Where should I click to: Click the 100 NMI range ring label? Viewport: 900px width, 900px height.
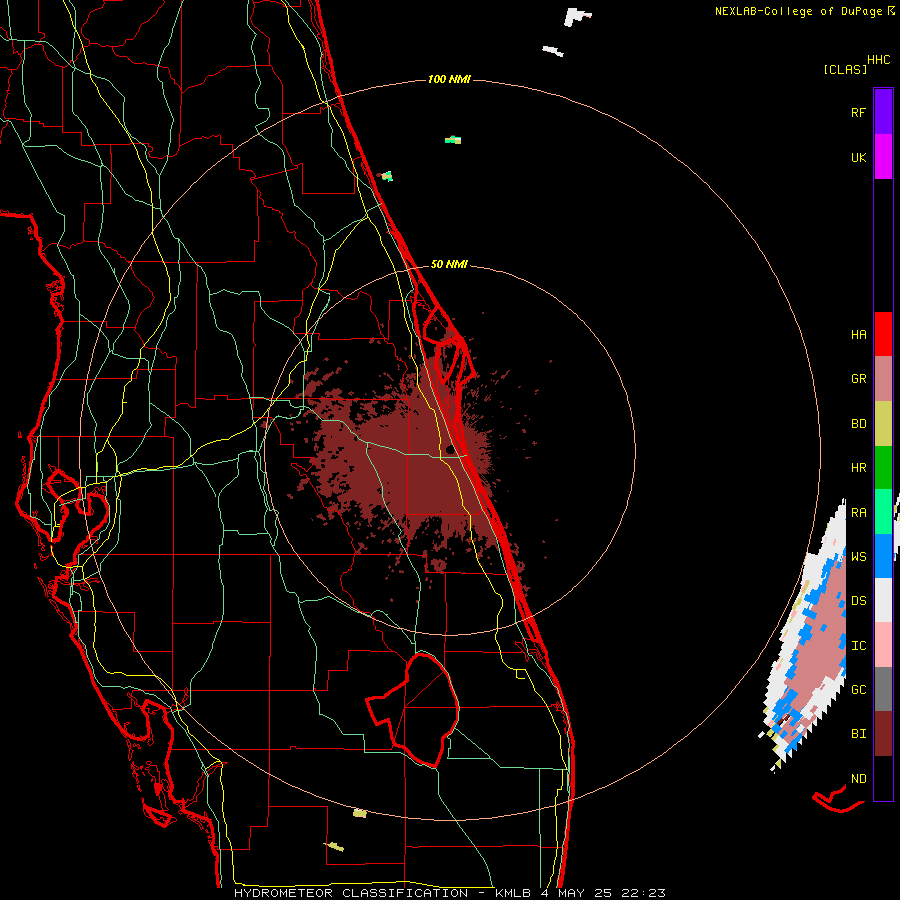[x=449, y=79]
